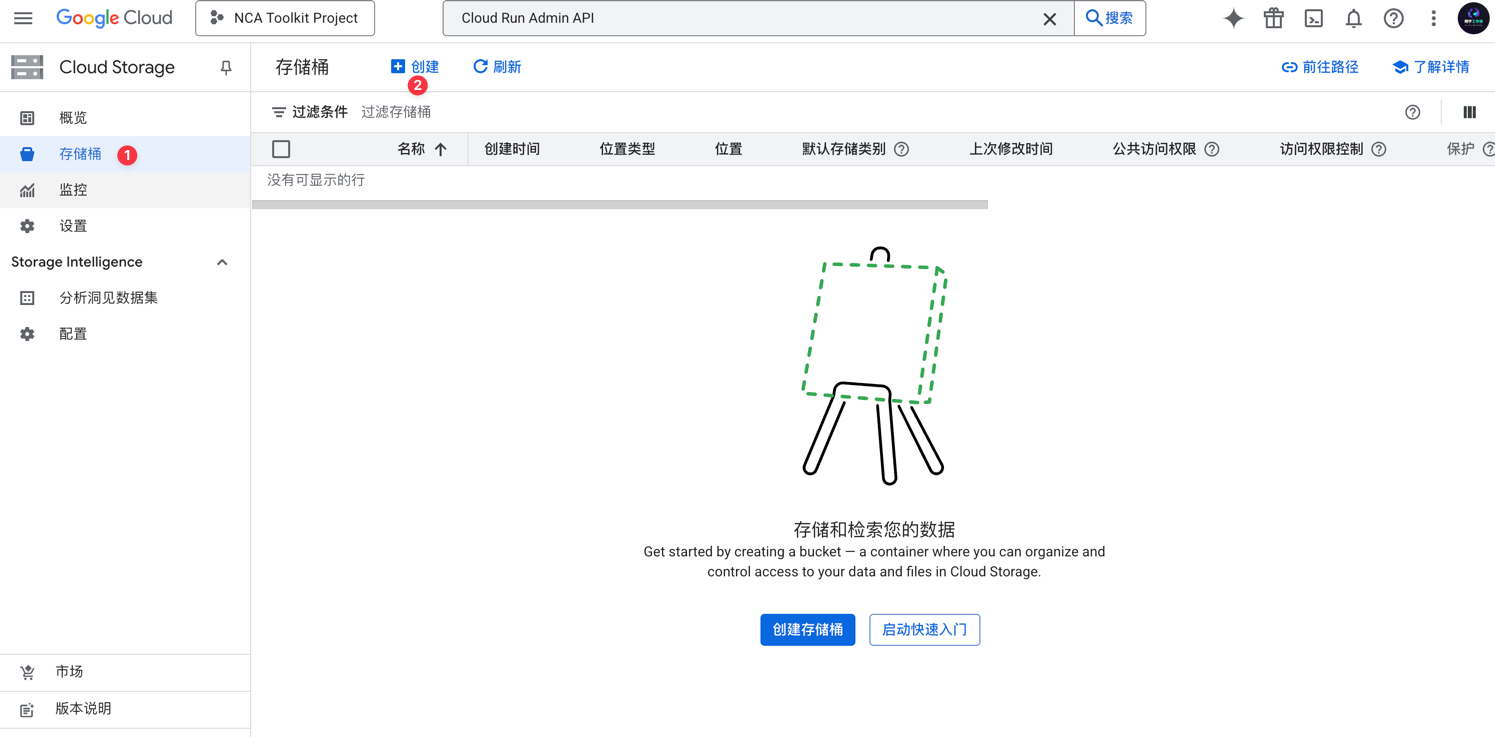Open the three-dot options menu in the top bar
1495x737 pixels.
(x=1433, y=17)
